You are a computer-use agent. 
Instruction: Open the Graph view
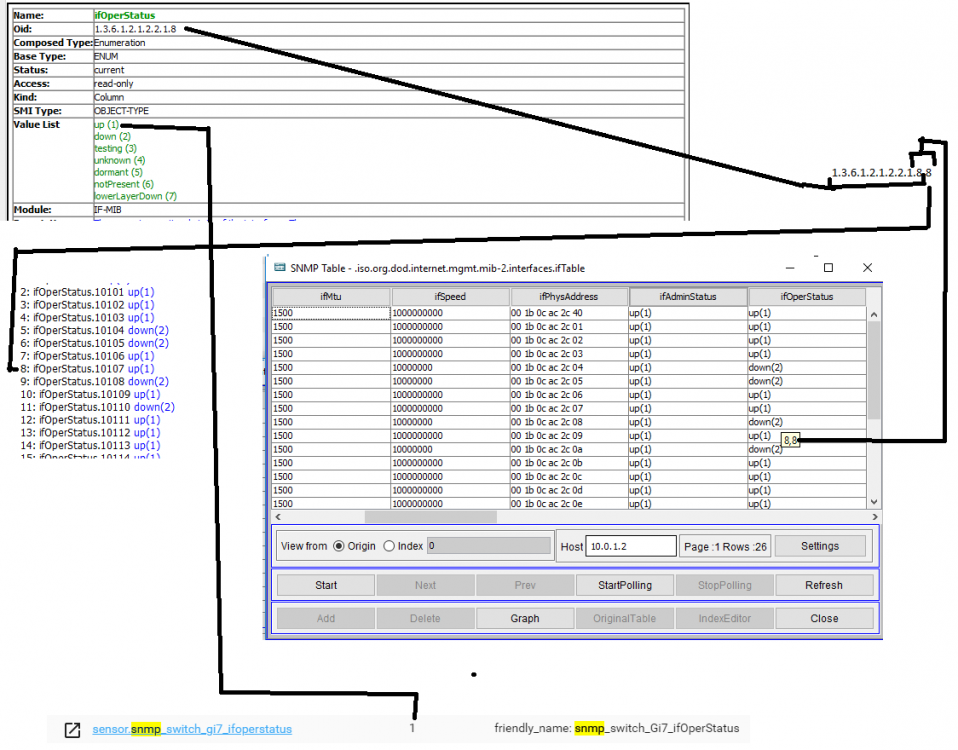pos(524,618)
